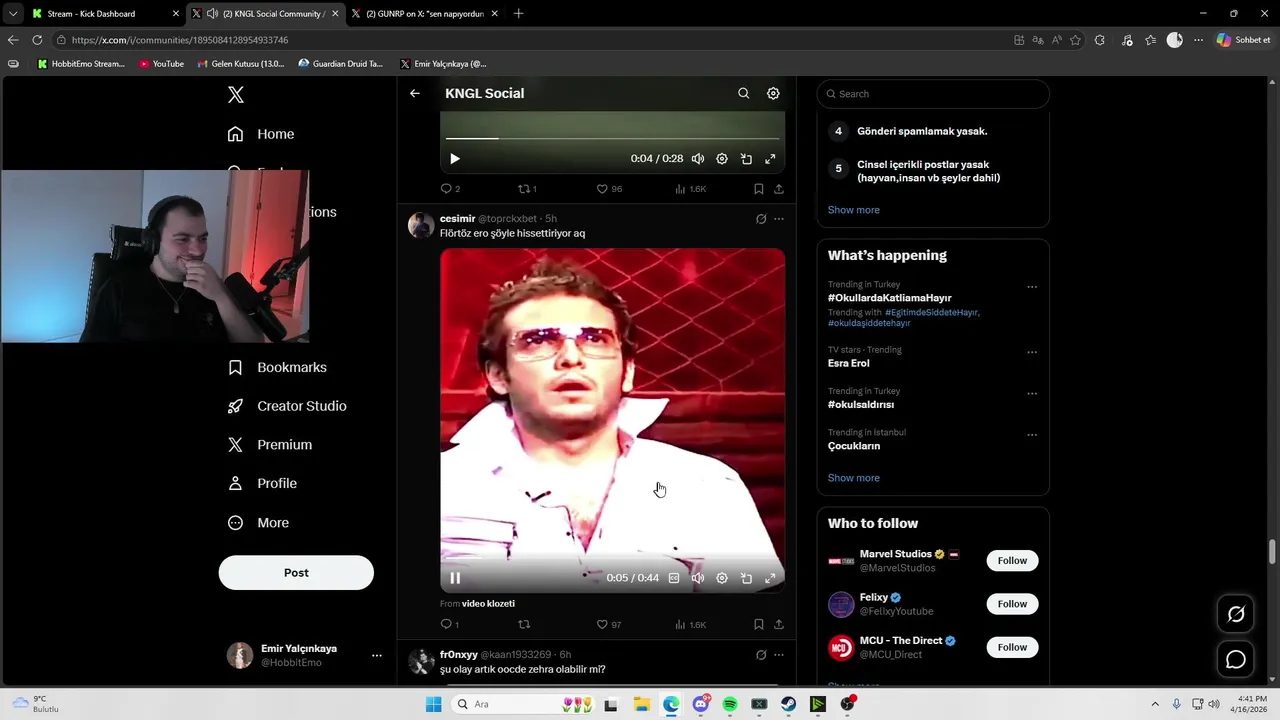The image size is (1280, 720).
Task: Open HobbitEmo Stream bookmark
Action: [x=81, y=64]
